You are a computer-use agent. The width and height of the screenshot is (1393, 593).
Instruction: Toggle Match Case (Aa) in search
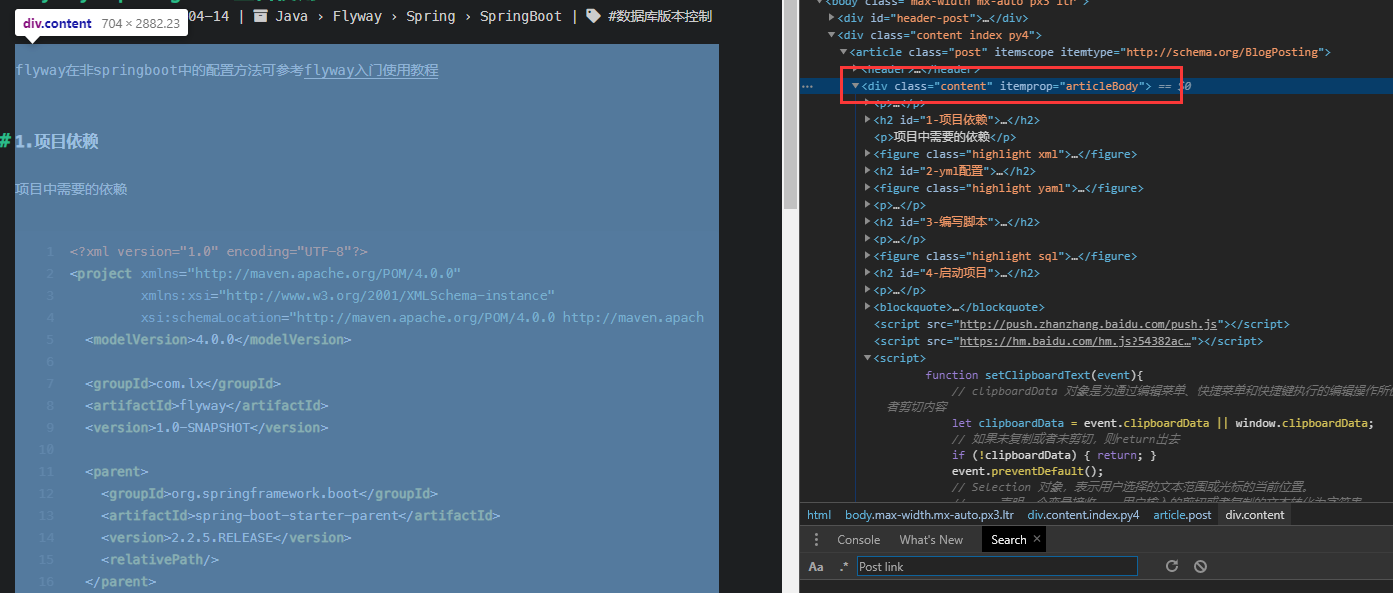click(816, 567)
